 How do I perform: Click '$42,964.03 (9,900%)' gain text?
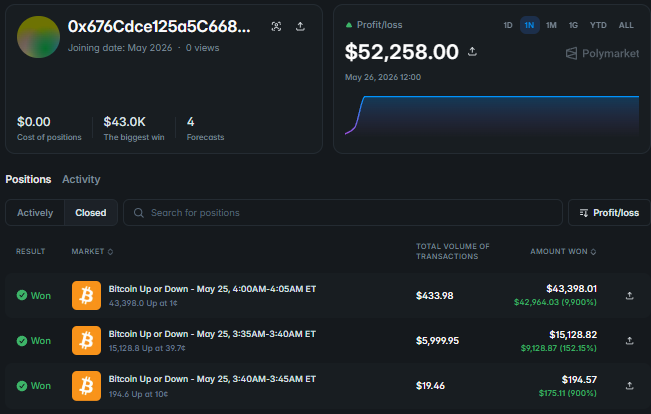555,302
